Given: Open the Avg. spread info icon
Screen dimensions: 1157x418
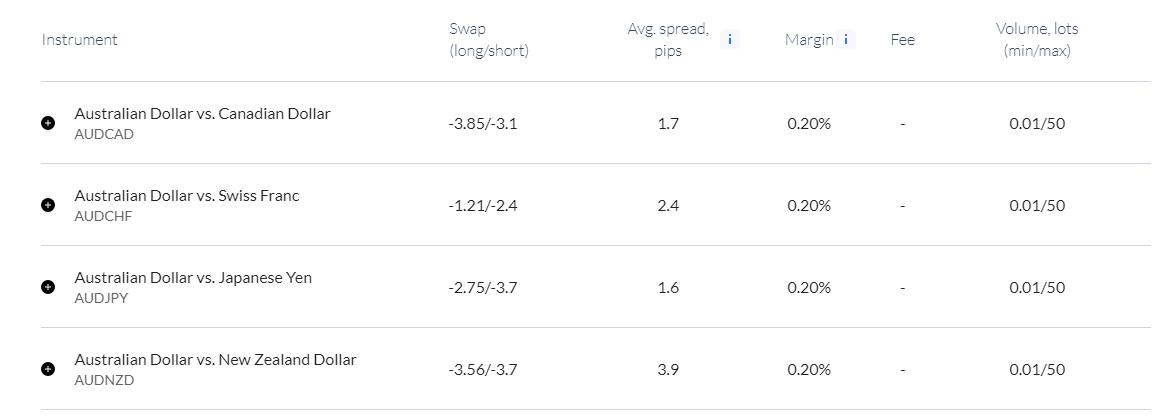Looking at the screenshot, I should point(730,40).
